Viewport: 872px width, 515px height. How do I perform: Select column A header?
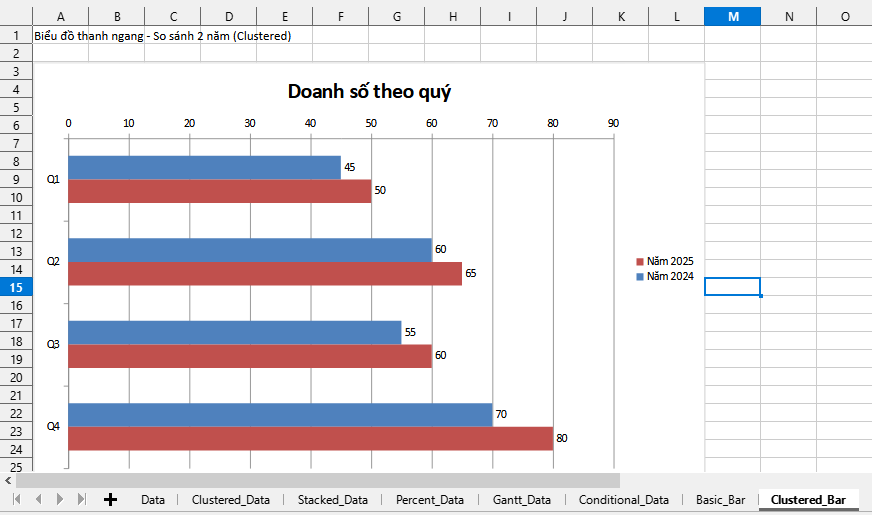tap(61, 17)
